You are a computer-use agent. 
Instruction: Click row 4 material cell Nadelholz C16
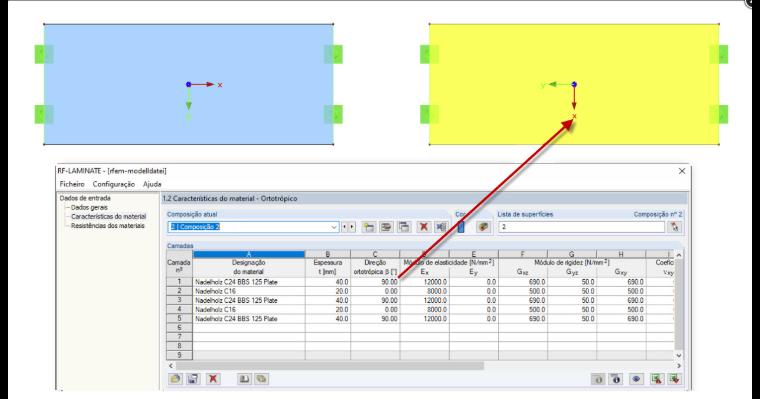click(249, 309)
